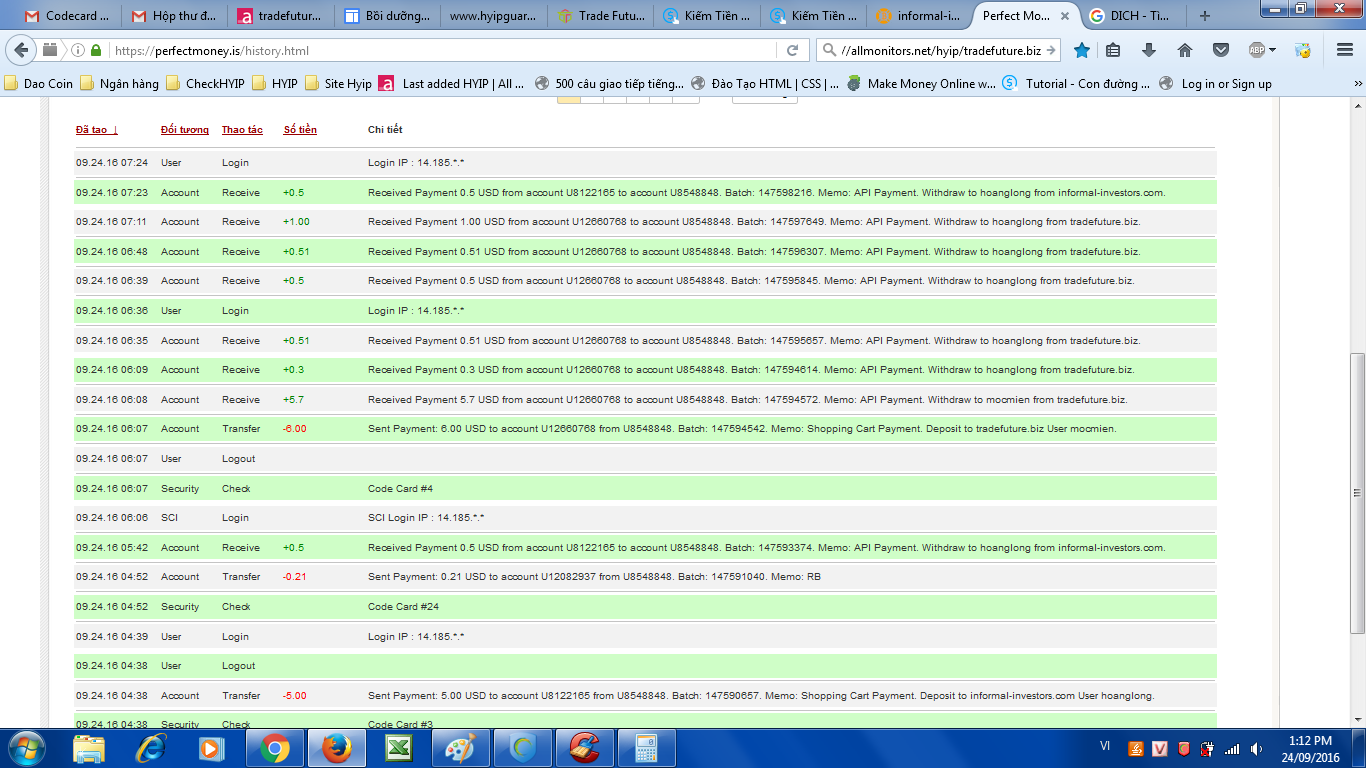Switch to the Bồi dưỡng tab
Image resolution: width=1366 pixels, height=768 pixels.
pos(384,16)
